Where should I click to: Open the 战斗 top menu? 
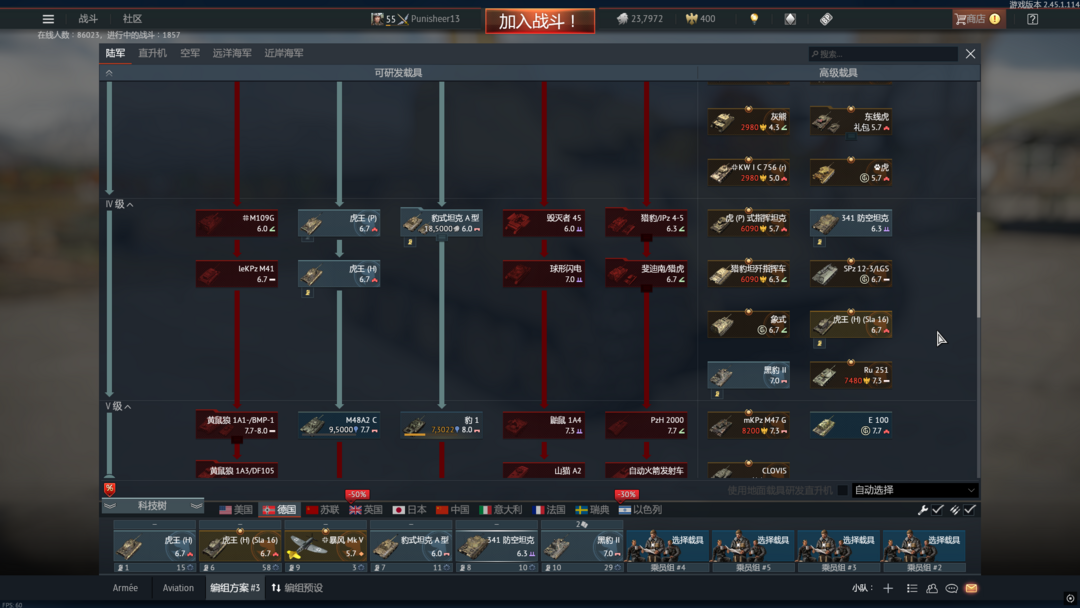click(x=88, y=19)
